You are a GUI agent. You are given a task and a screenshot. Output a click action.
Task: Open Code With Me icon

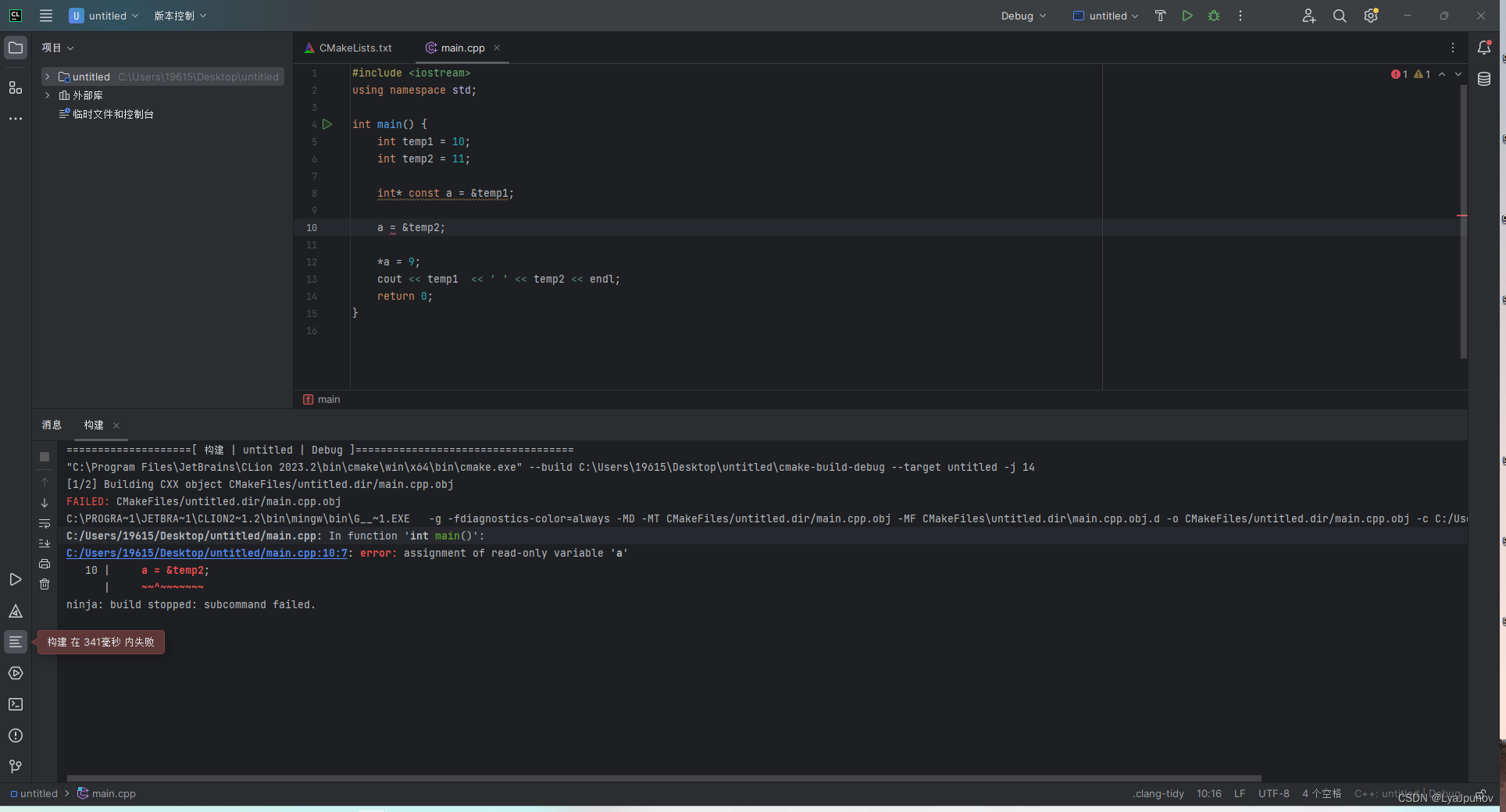click(1309, 16)
